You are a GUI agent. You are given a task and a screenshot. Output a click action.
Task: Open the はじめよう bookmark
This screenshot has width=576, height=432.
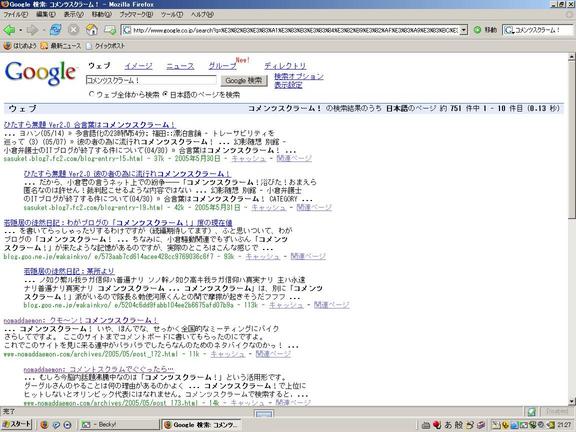pyautogui.click(x=20, y=46)
